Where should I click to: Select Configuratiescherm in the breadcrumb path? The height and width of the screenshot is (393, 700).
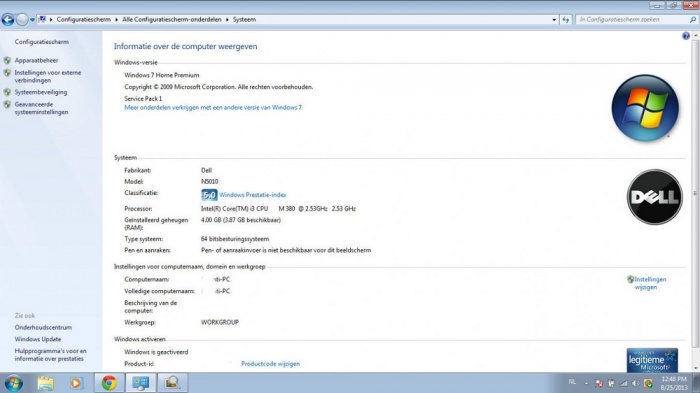point(83,20)
